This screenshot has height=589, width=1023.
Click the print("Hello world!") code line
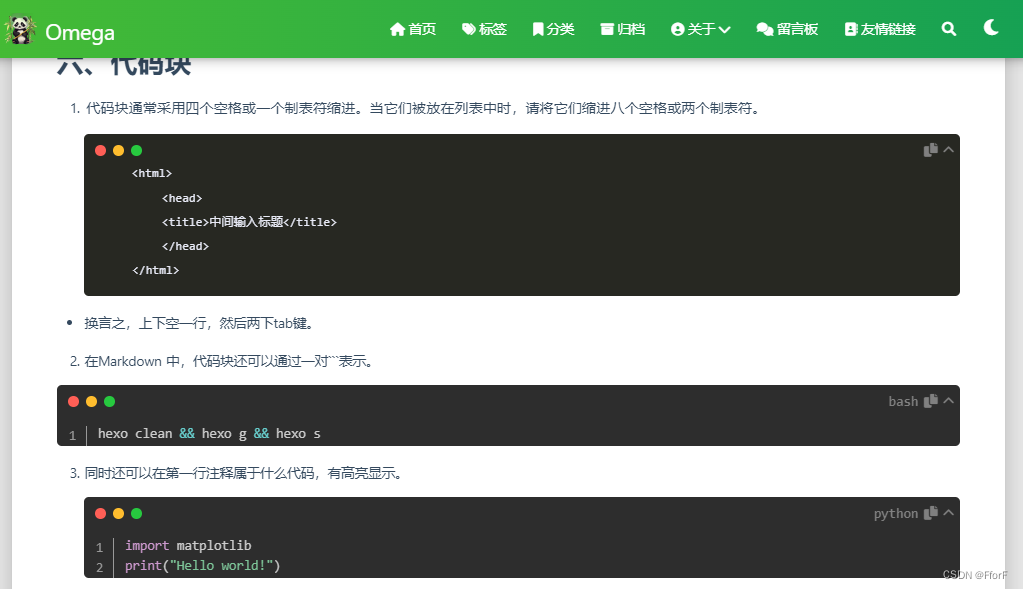202,566
